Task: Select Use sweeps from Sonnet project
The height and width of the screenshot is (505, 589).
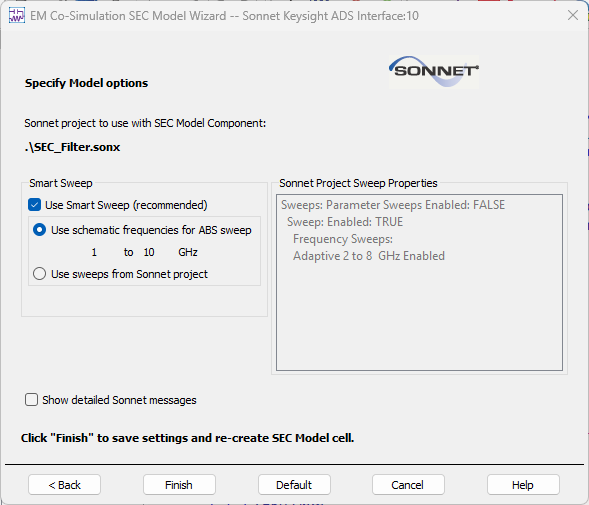Action: pos(40,274)
